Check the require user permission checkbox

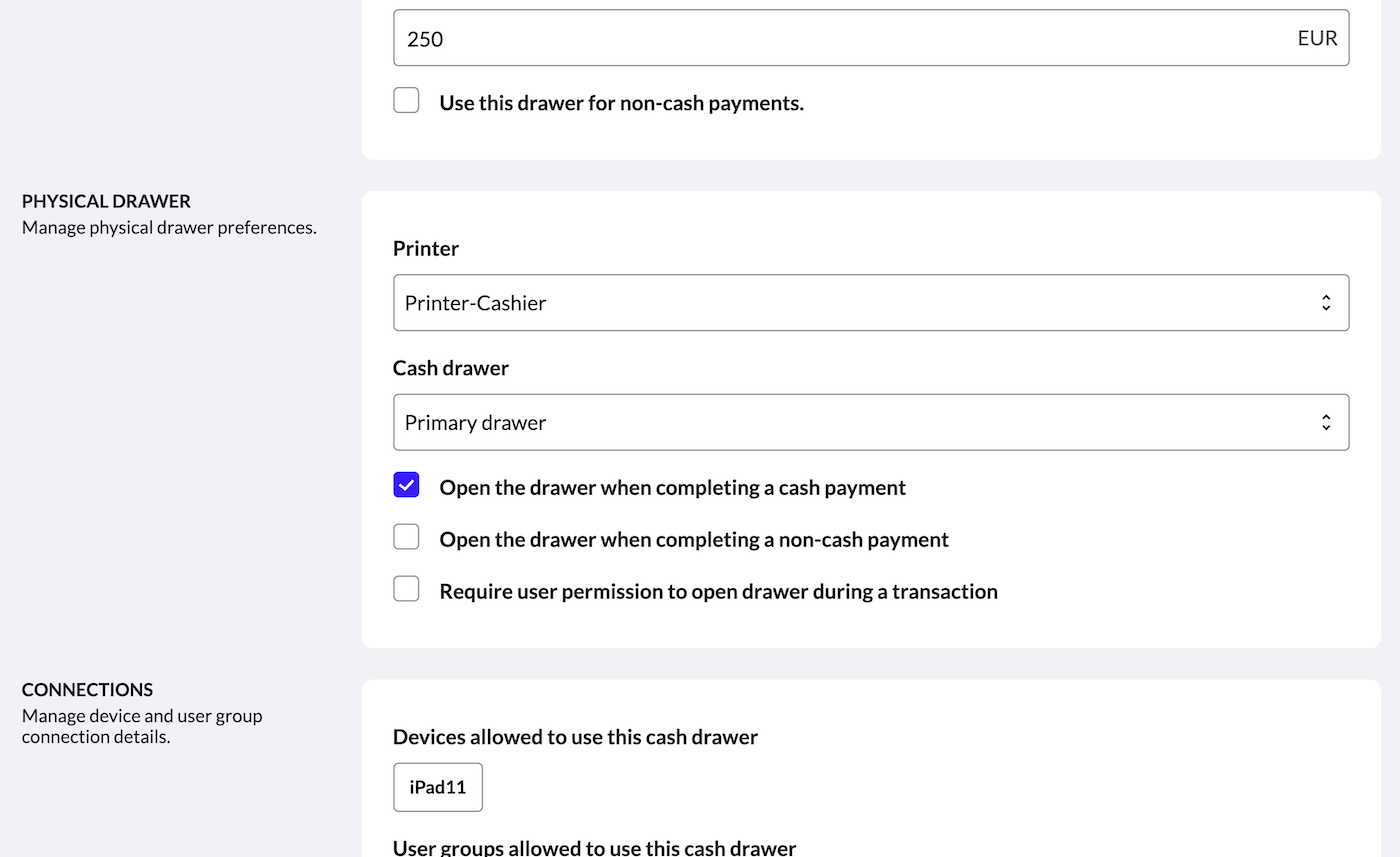pos(406,590)
